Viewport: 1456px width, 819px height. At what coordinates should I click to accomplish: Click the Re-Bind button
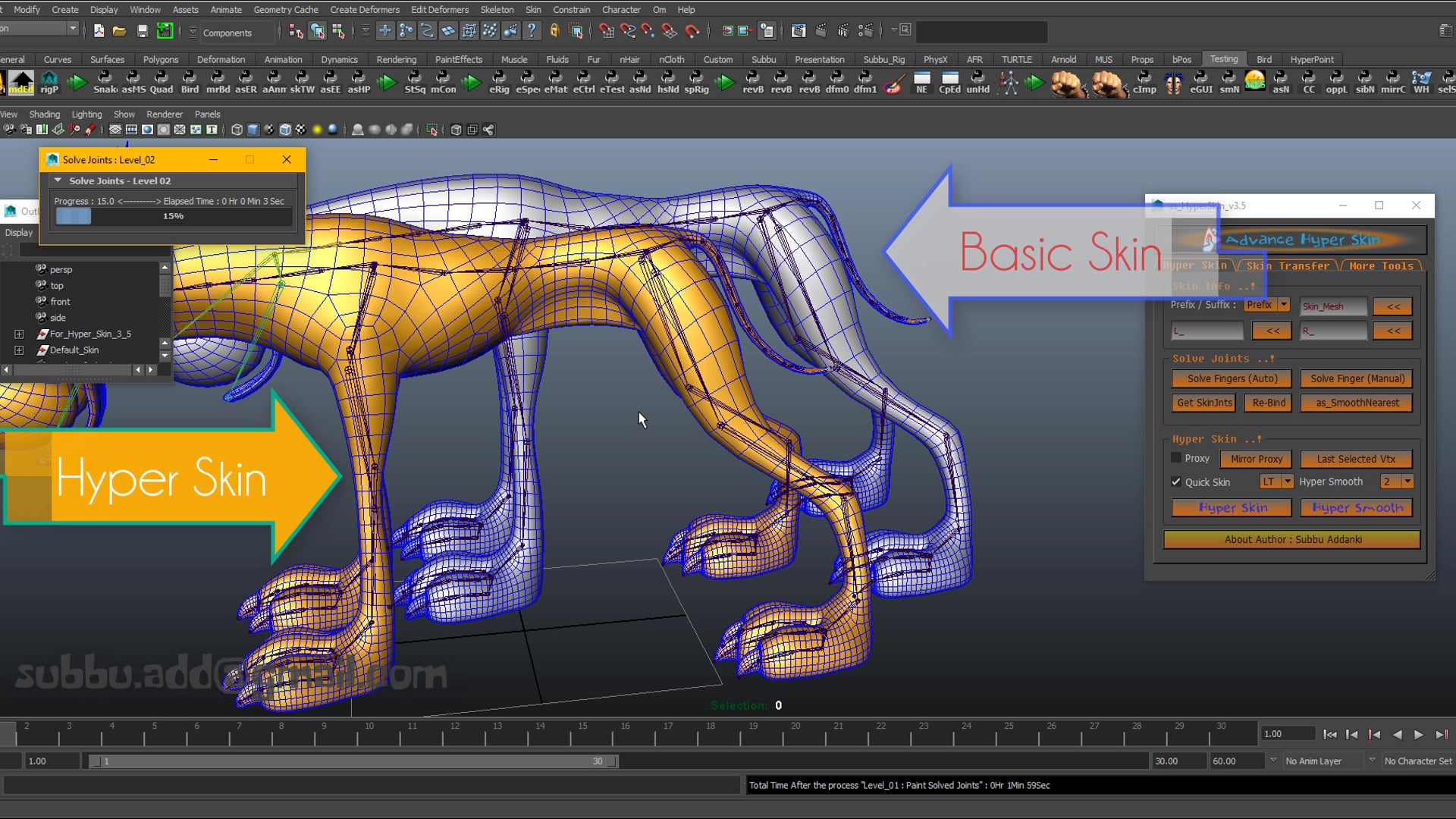pos(1269,403)
